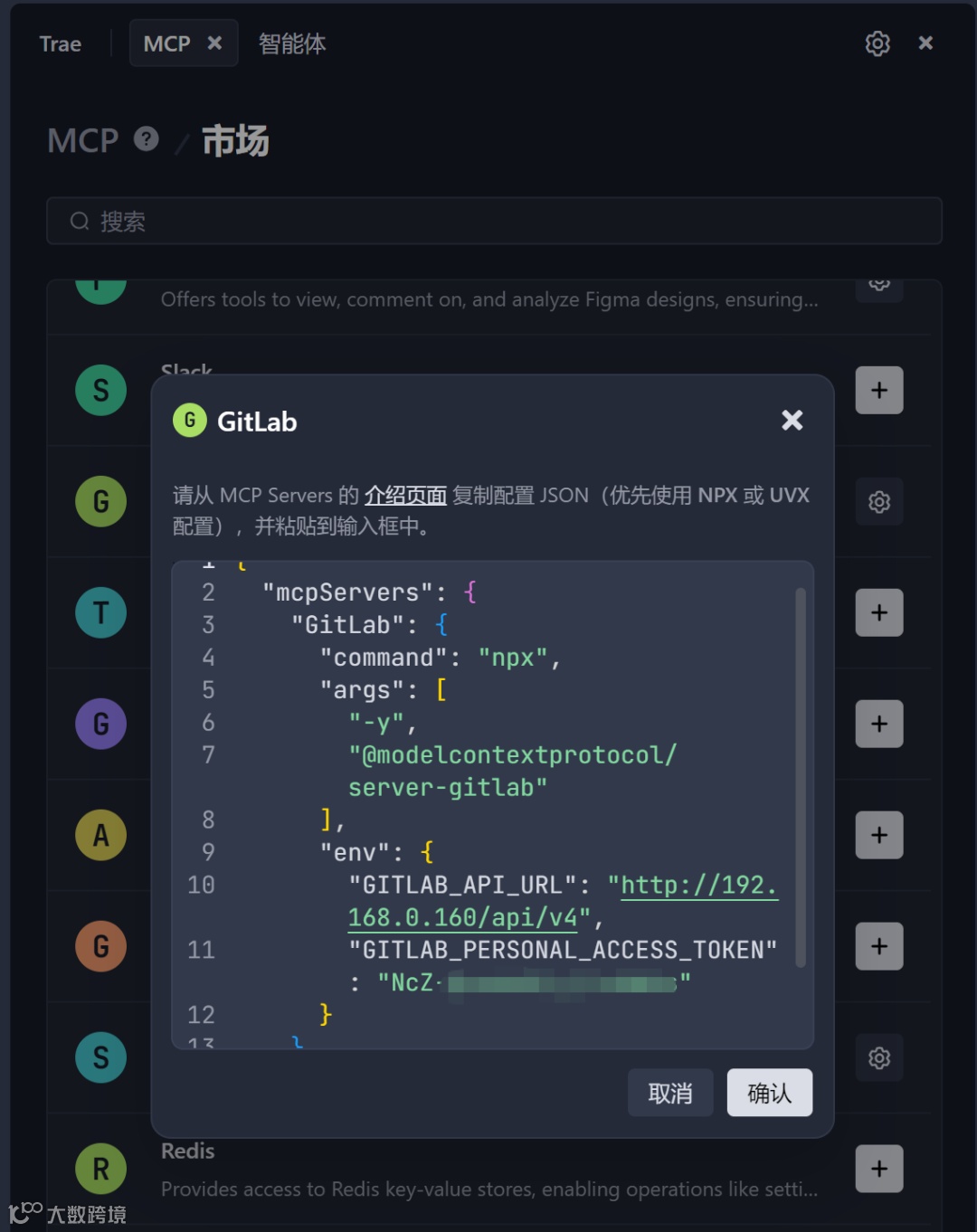Image resolution: width=977 pixels, height=1232 pixels.
Task: Click the "GITLAB_PERSONAL_ACCESS_TOKEN" key
Action: pos(564,950)
